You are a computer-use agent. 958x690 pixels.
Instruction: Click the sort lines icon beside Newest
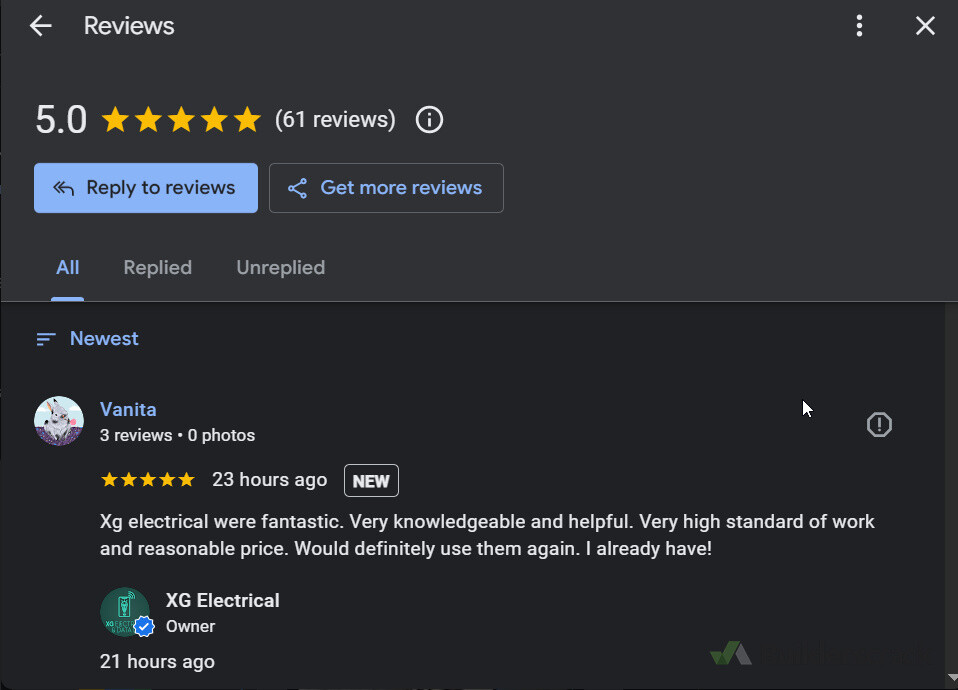(x=46, y=339)
